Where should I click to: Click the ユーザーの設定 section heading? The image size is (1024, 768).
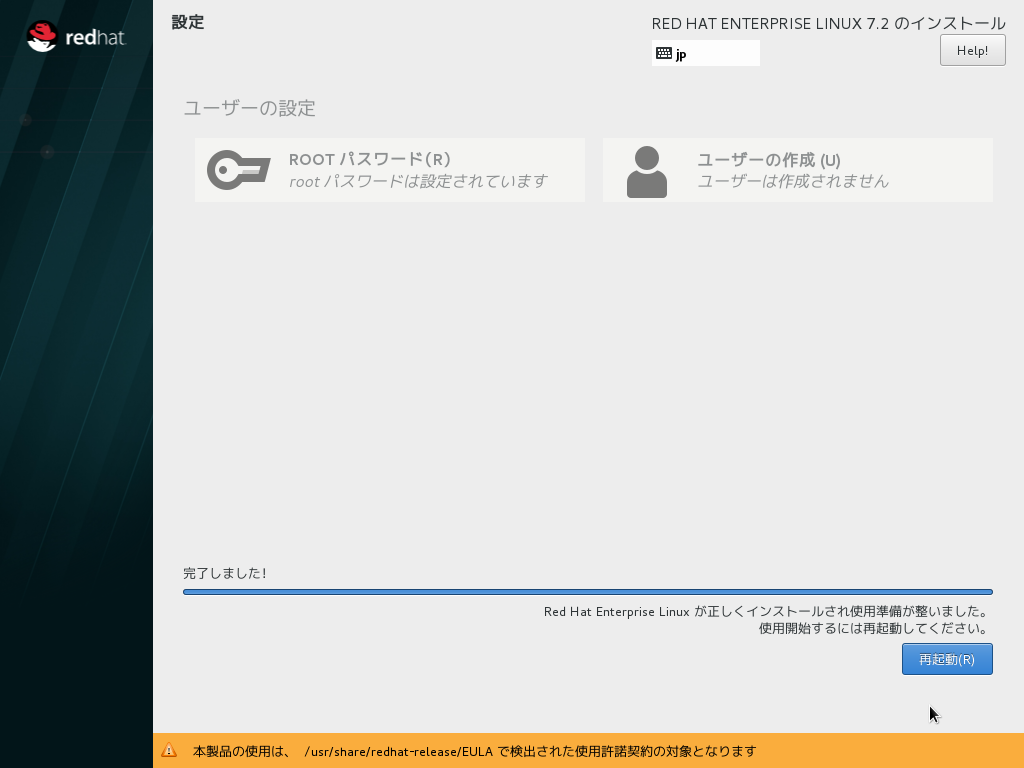[249, 108]
